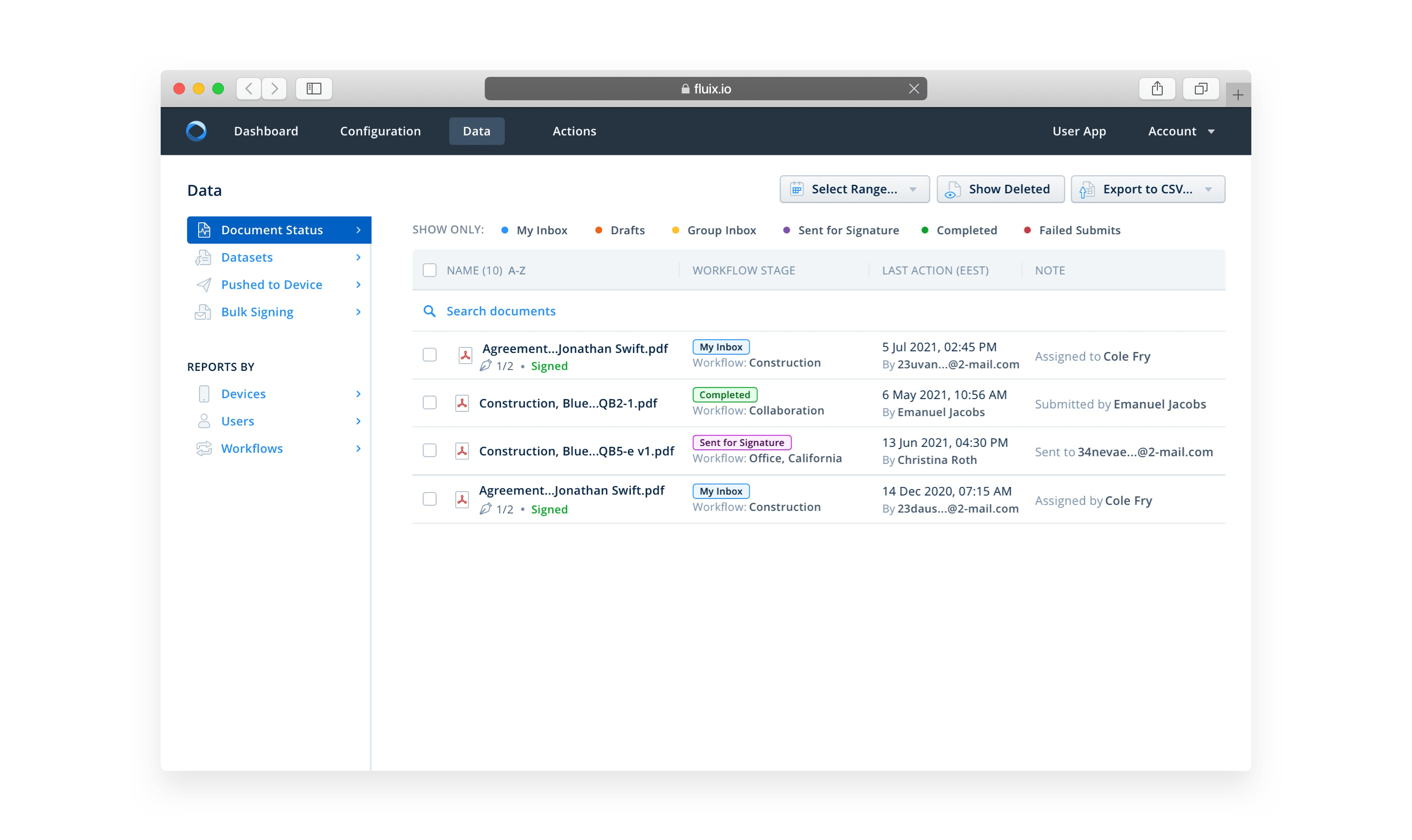Toggle the select-all checkbox in header
Screen dimensions: 1412x840
click(x=430, y=271)
